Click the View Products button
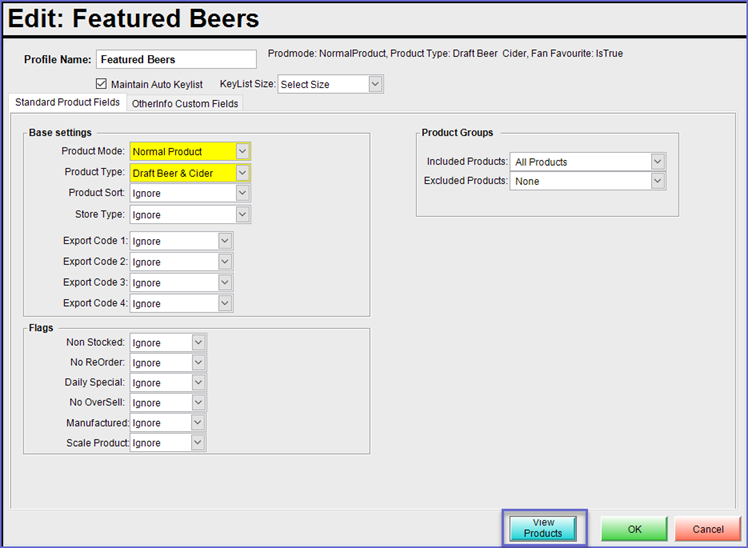Screen dimensions: 748x548 [543, 528]
